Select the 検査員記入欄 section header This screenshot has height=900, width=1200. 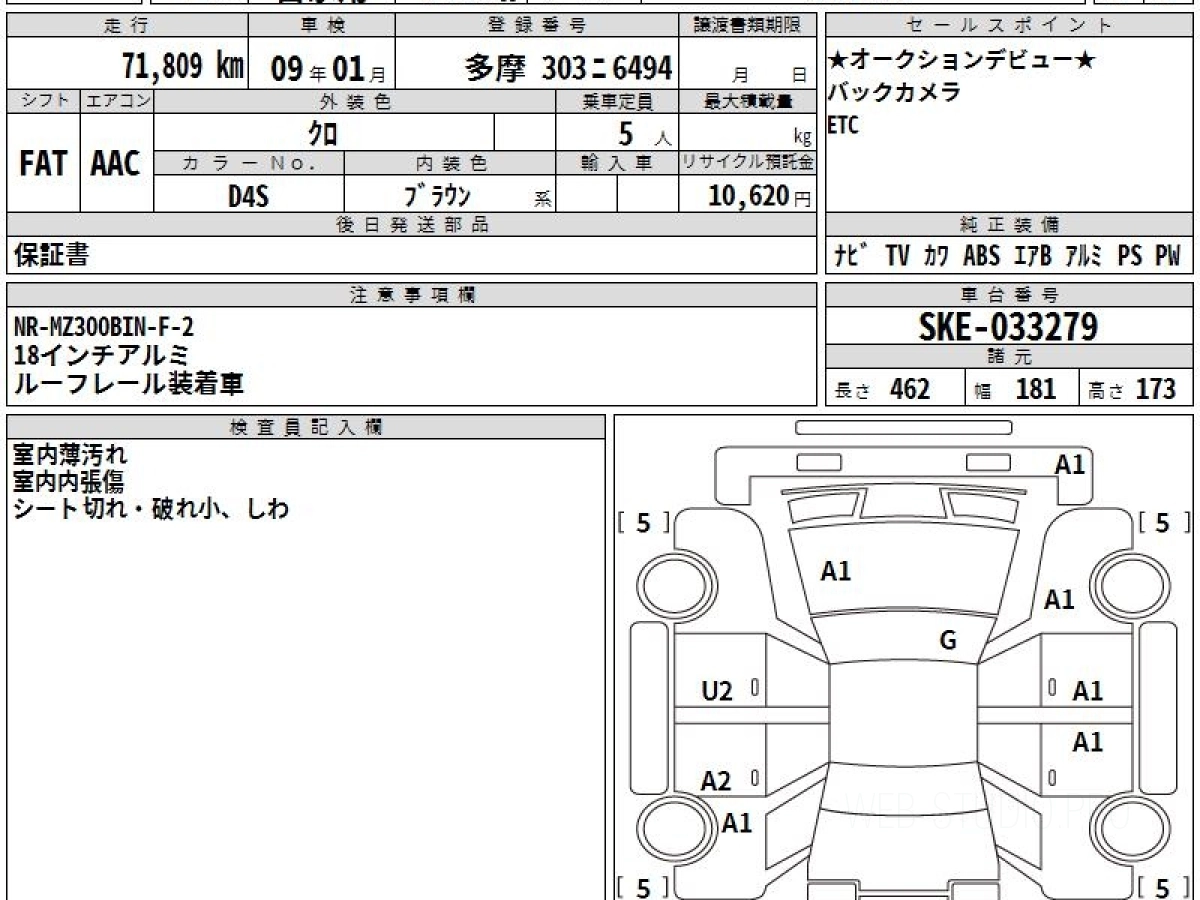click(306, 427)
